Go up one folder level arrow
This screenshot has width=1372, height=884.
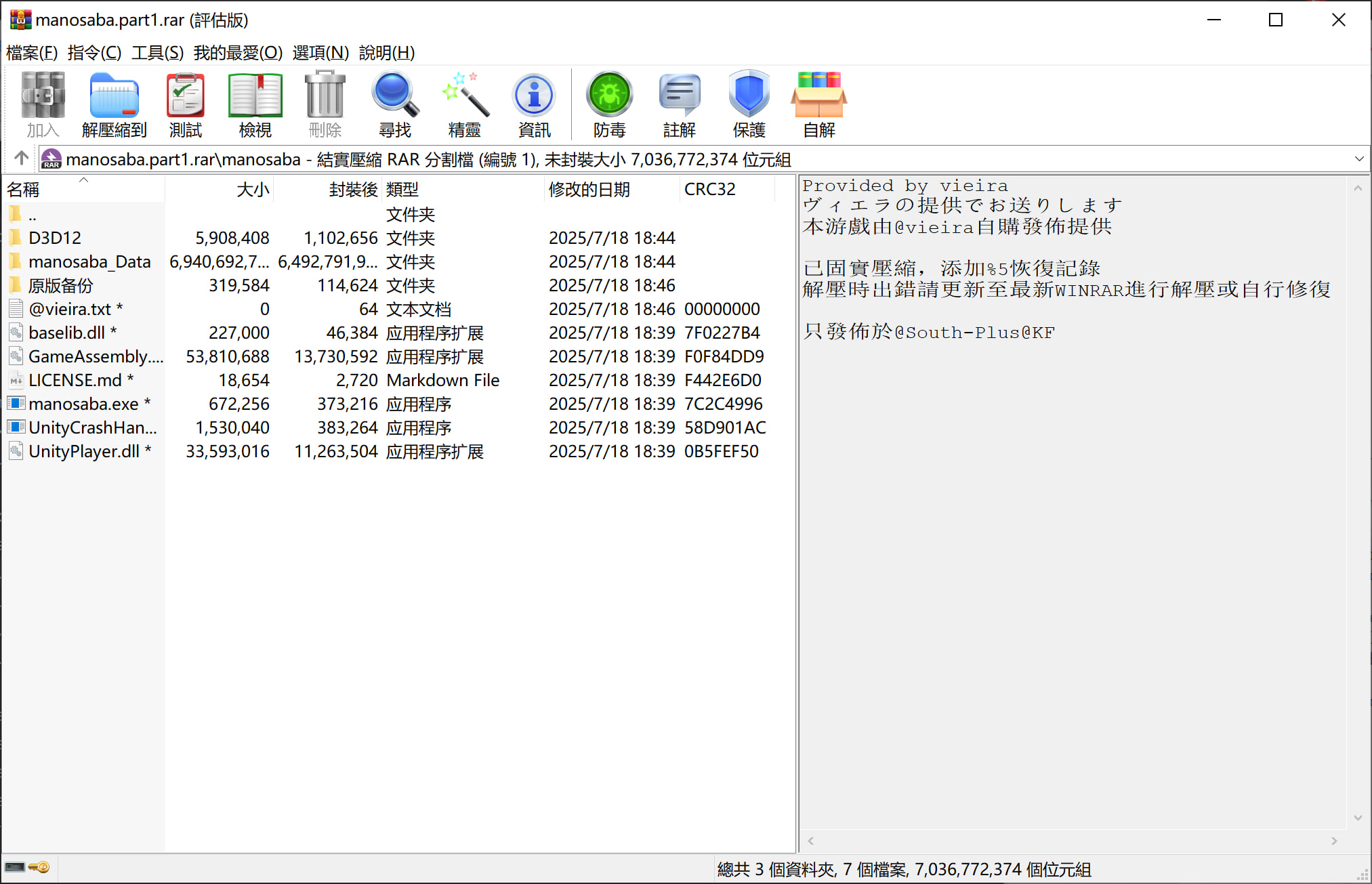pos(21,159)
